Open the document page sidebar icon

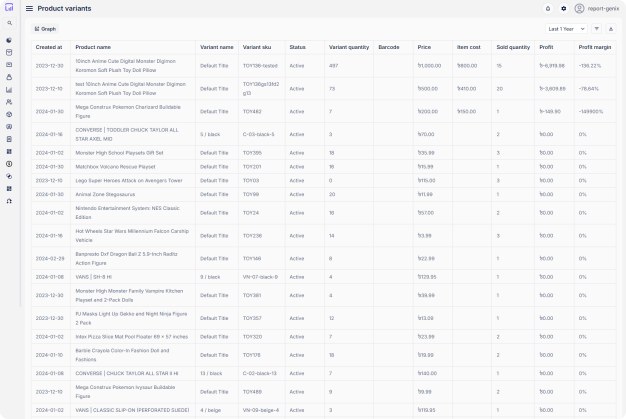coord(9,139)
